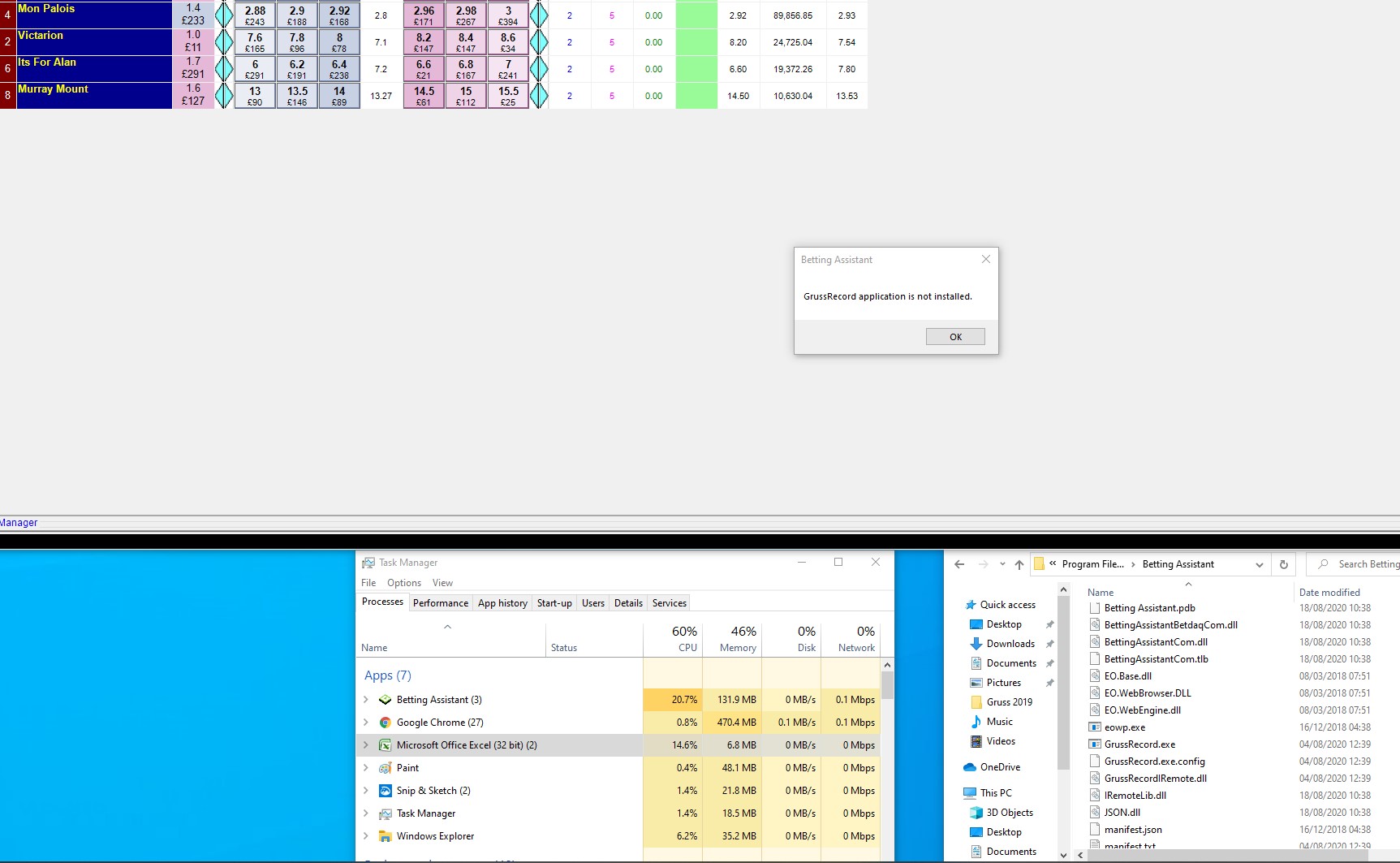The height and width of the screenshot is (863, 1400).
Task: Click the Snip & Sketch process icon
Action: pos(386,791)
